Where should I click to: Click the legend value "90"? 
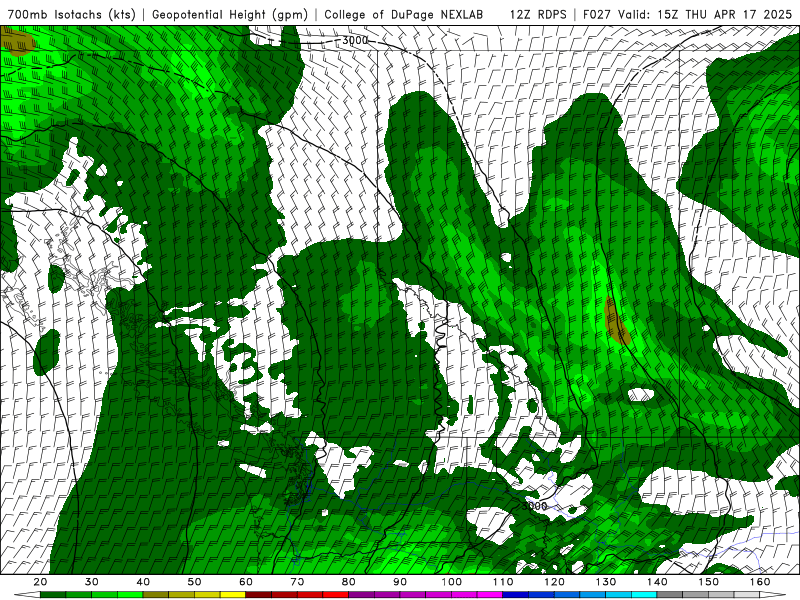tap(400, 582)
